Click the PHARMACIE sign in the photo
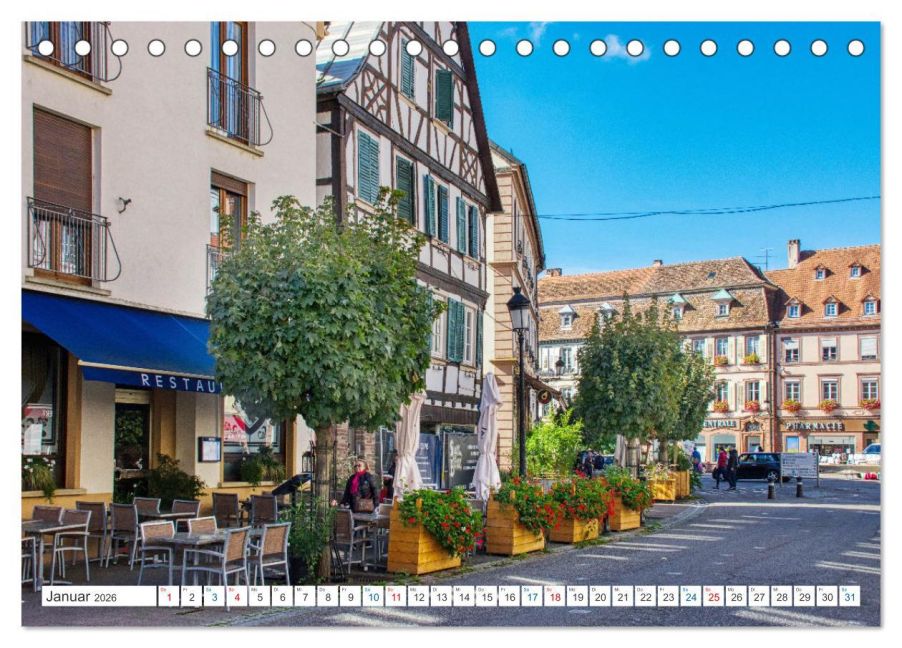Viewport: 902px width, 648px height. click(x=813, y=425)
